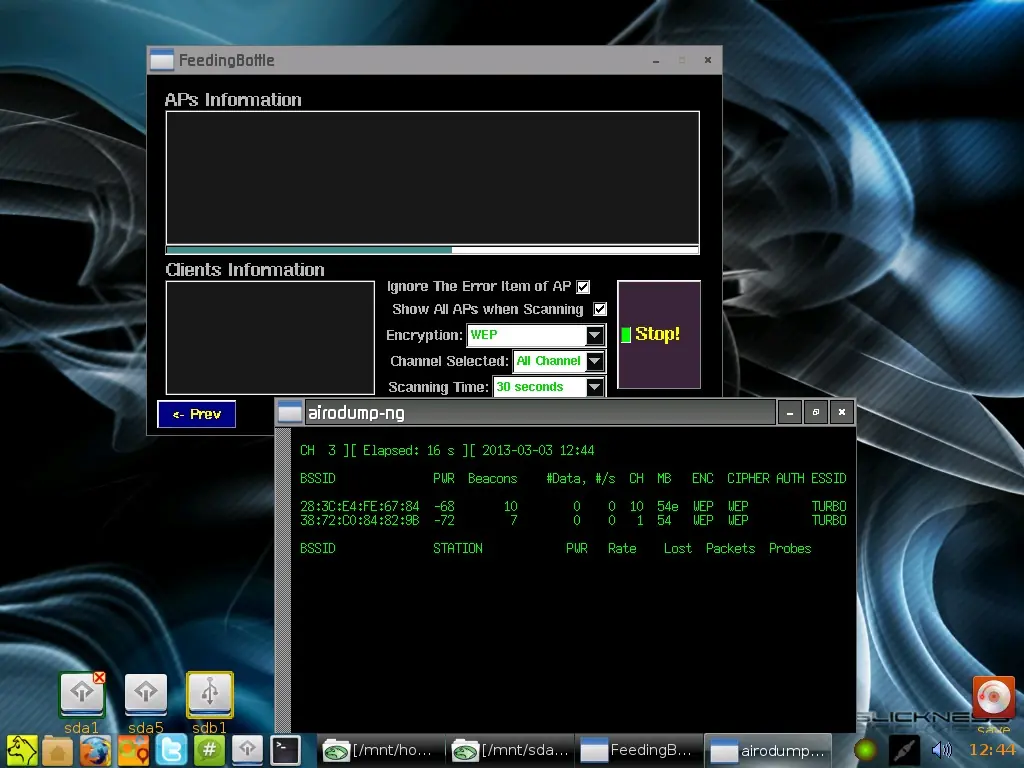1024x768 pixels.
Task: Click the Packets column header
Action: (730, 549)
